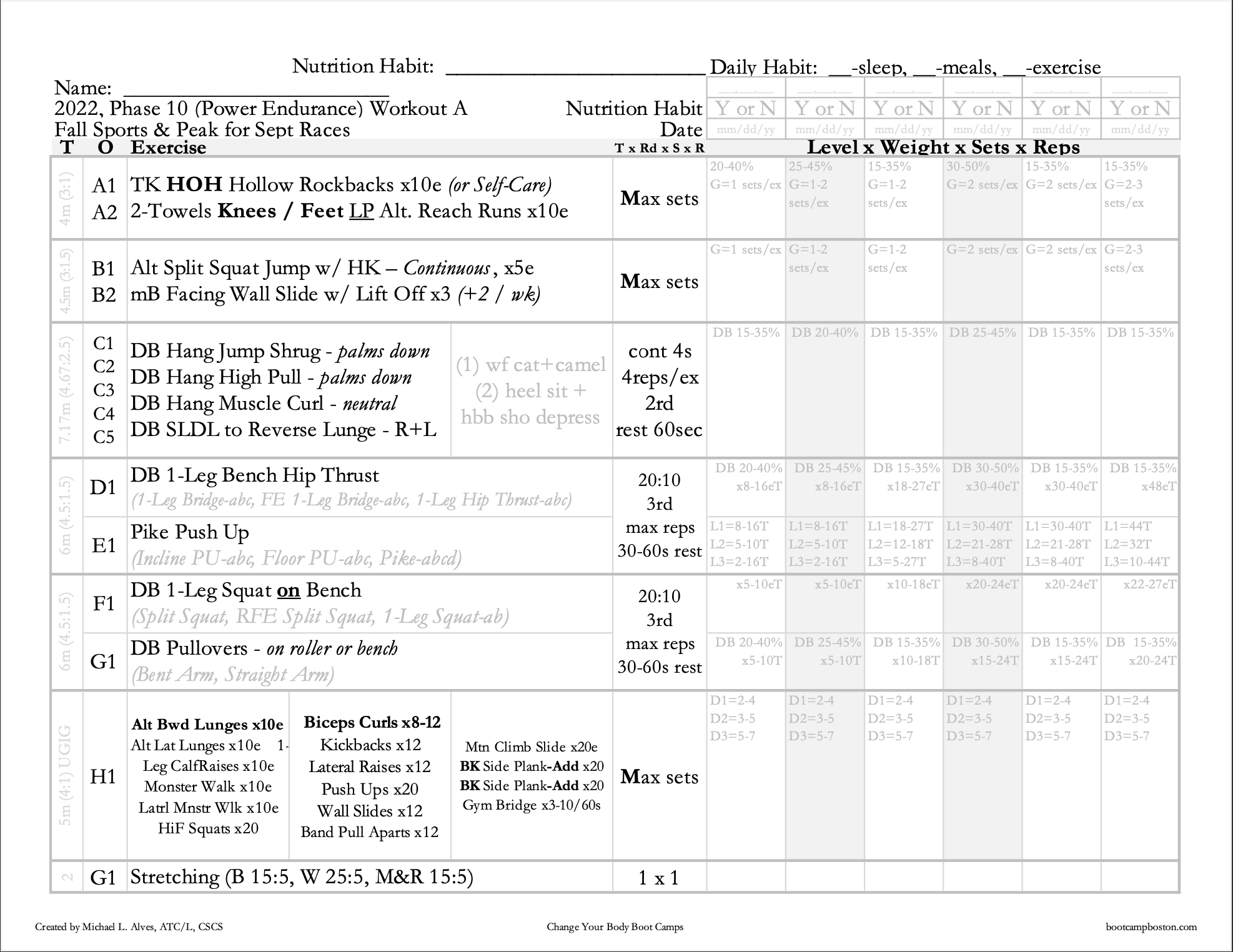Image resolution: width=1233 pixels, height=952 pixels.
Task: Click the '(1) wf cat+camel' note
Action: pyautogui.click(x=531, y=365)
